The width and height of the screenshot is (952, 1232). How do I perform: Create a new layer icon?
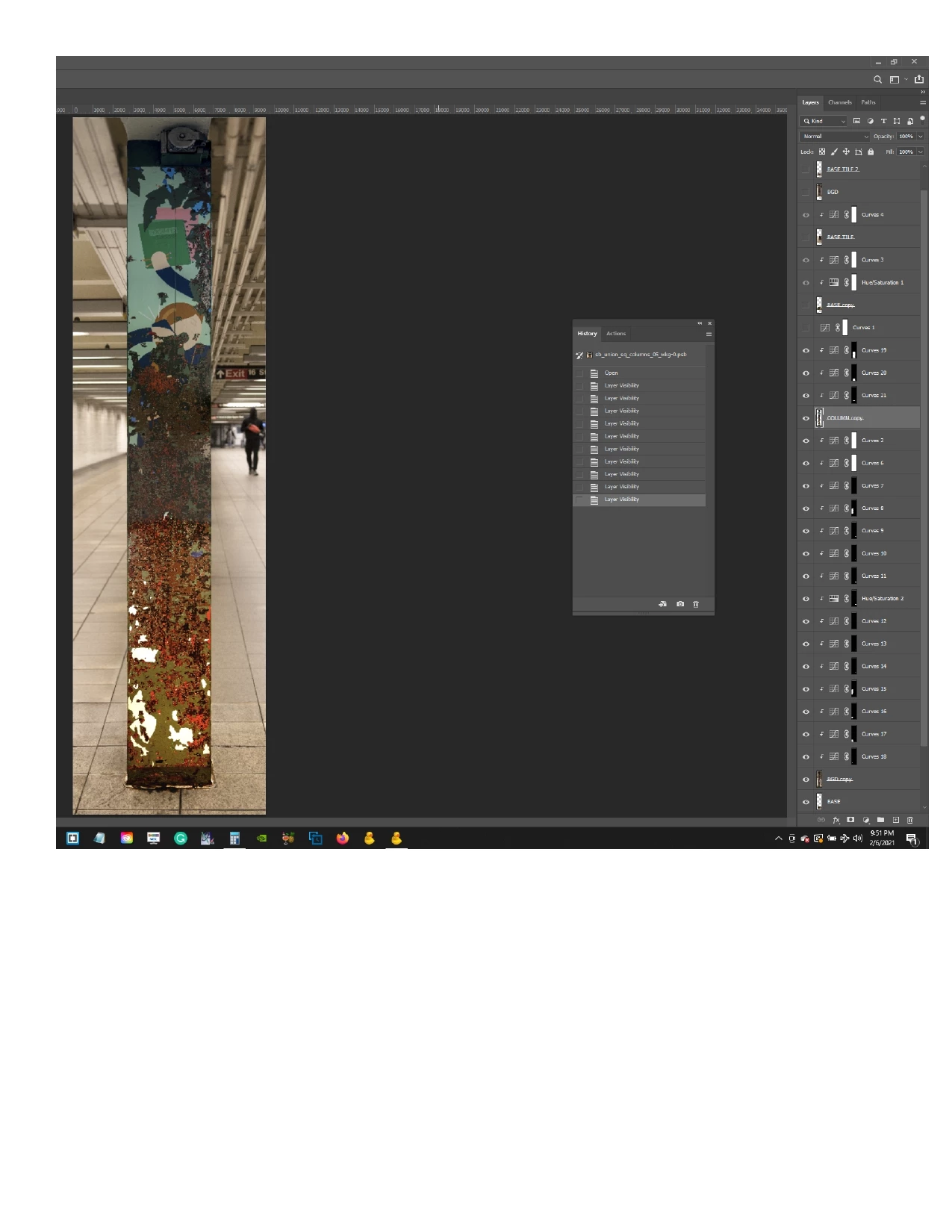896,820
